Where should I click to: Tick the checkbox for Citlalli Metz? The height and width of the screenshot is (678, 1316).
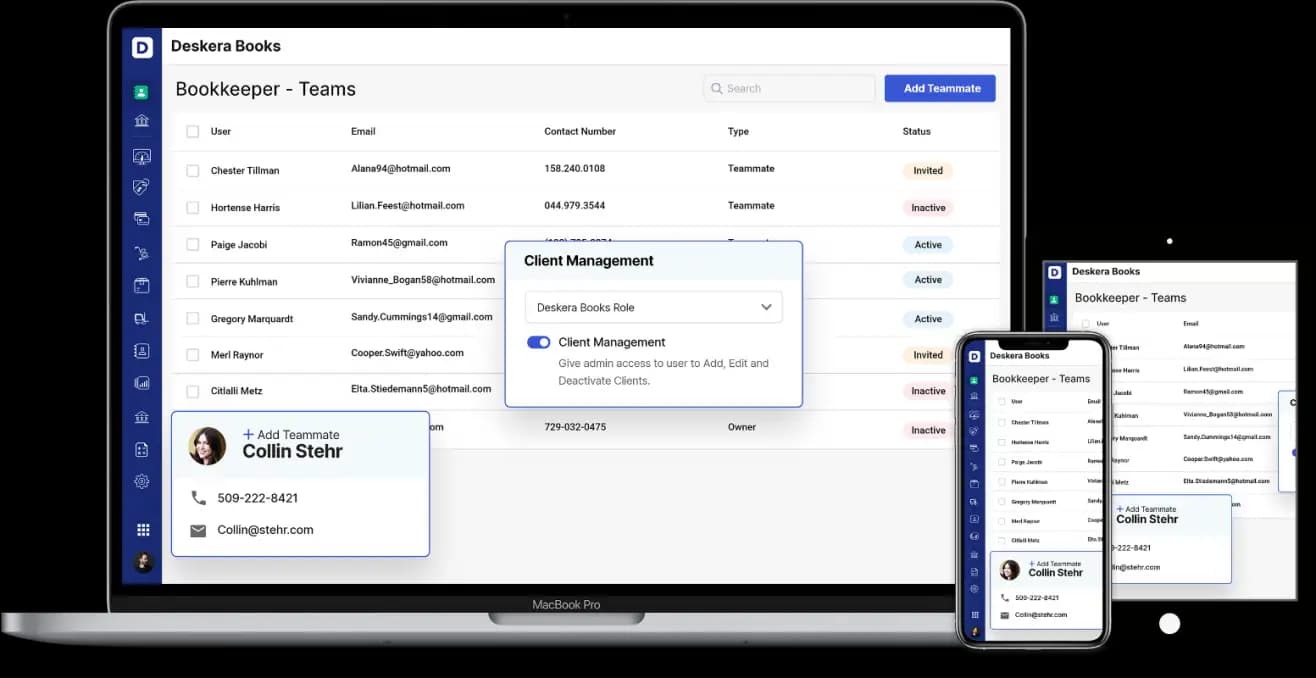(193, 391)
